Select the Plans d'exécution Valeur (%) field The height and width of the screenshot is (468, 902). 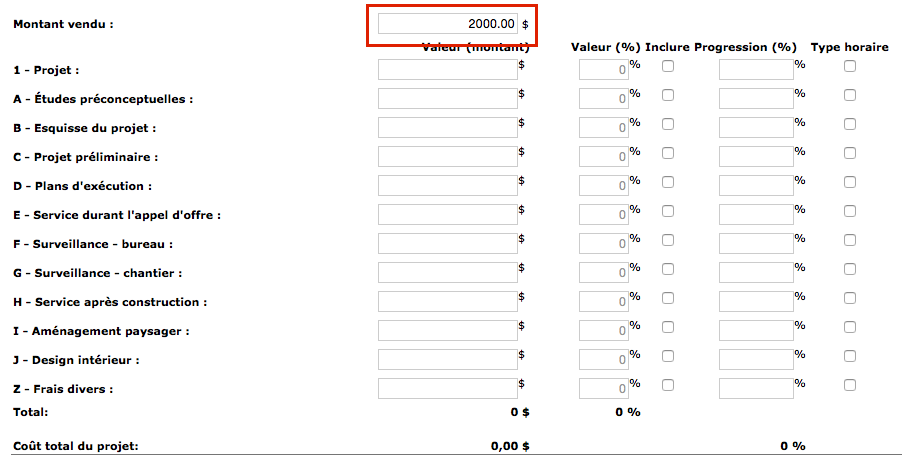(604, 185)
